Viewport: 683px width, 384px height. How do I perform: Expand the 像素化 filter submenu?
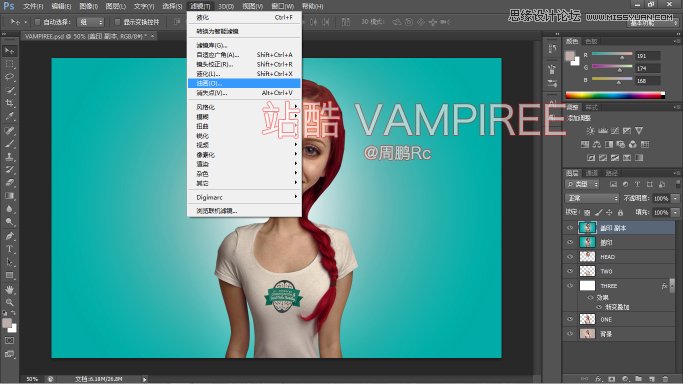click(x=244, y=155)
